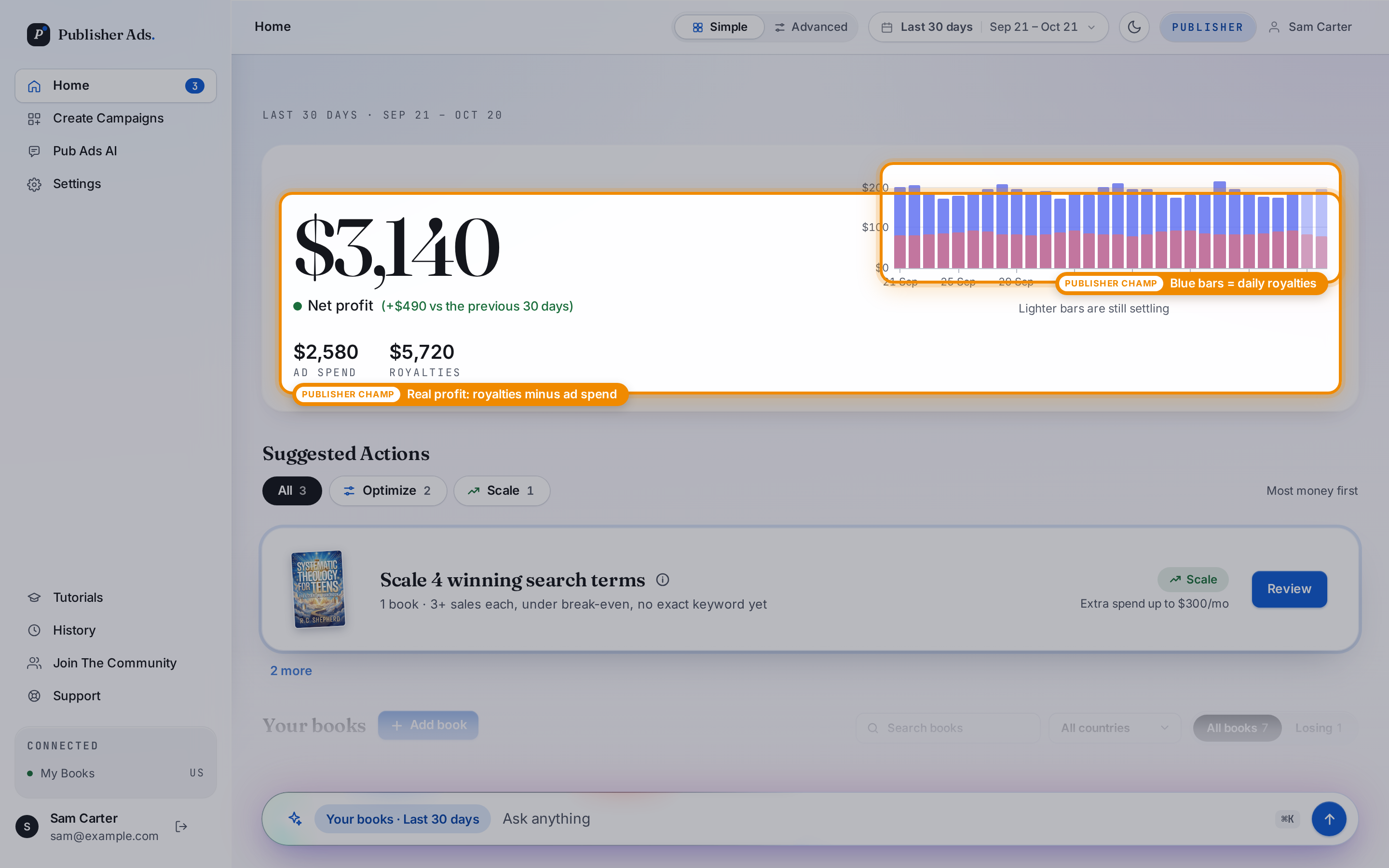The image size is (1389, 868).
Task: Toggle dark mode with the moon icon
Action: (1133, 27)
